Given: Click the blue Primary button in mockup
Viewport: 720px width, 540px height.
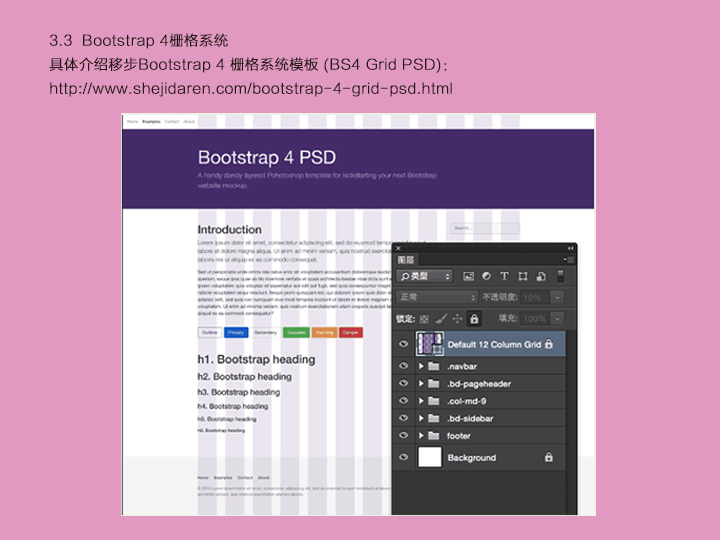Looking at the screenshot, I should pyautogui.click(x=236, y=332).
